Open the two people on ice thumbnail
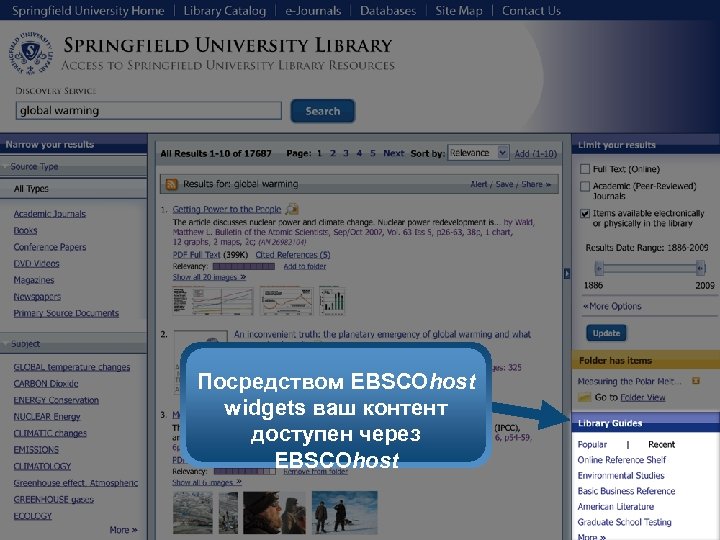The height and width of the screenshot is (540, 720). pyautogui.click(x=344, y=512)
